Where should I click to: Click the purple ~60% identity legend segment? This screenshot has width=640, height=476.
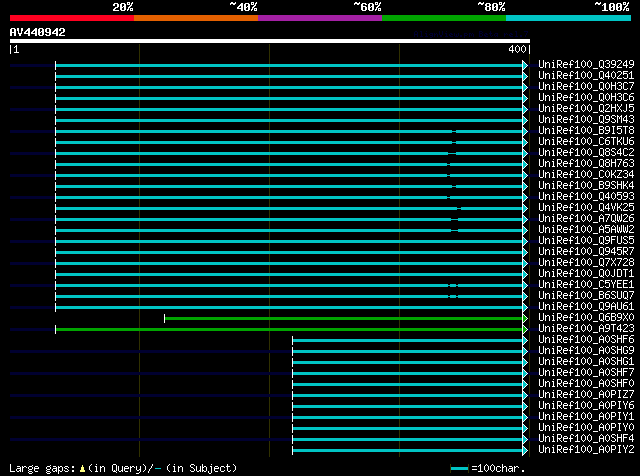coord(320,18)
